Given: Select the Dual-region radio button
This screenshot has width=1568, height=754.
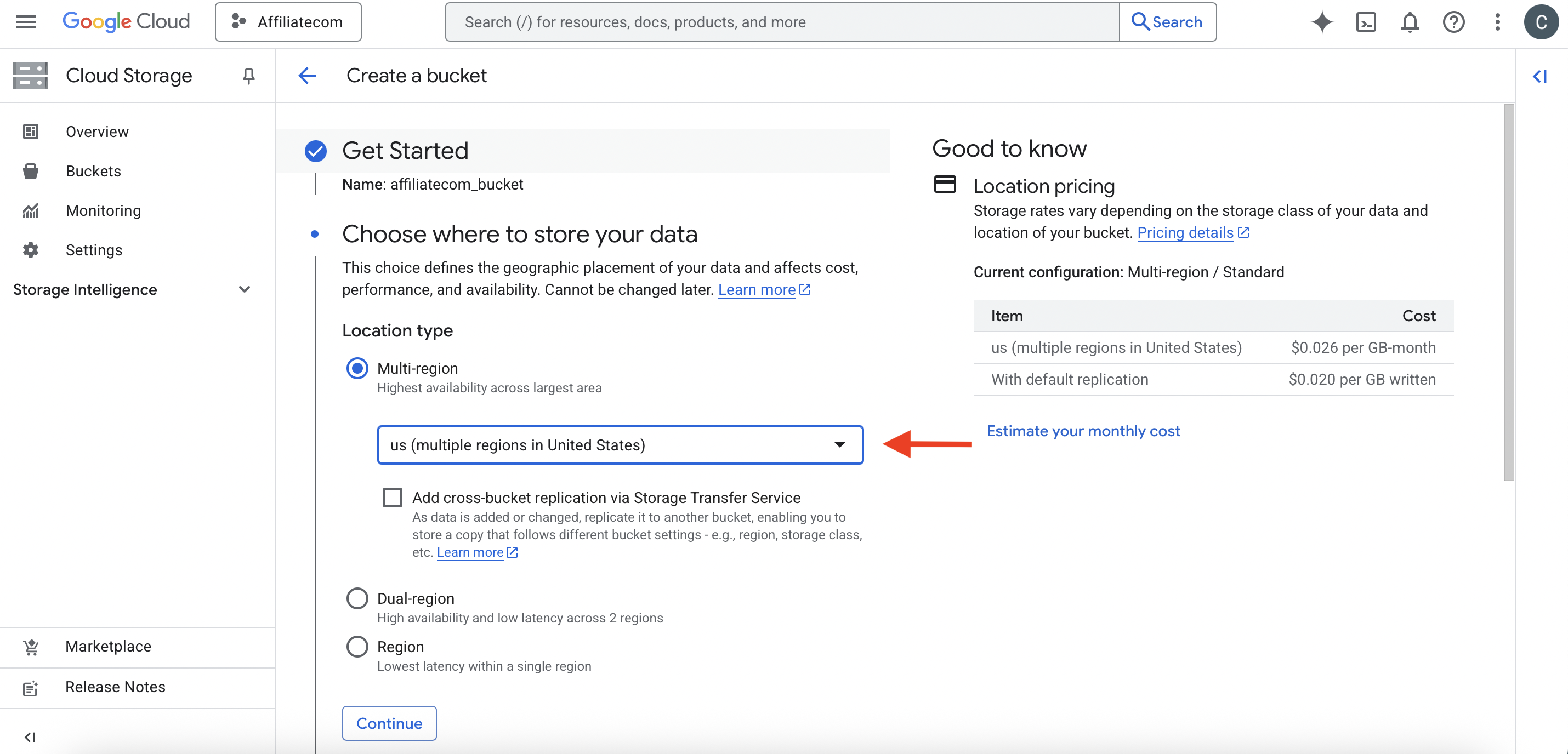Looking at the screenshot, I should [357, 598].
